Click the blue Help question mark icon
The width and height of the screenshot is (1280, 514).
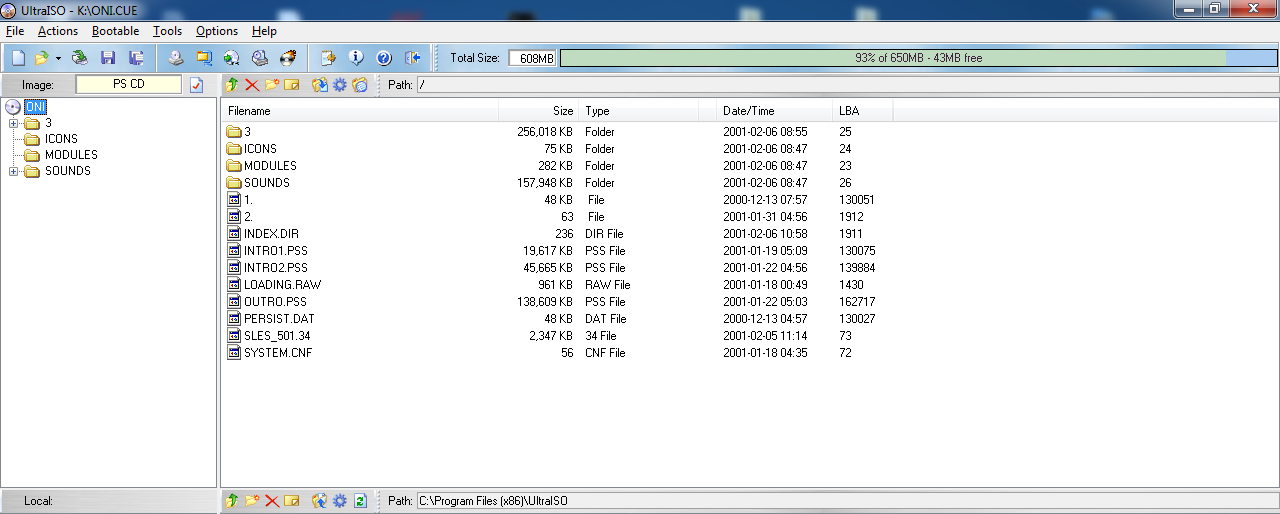(x=384, y=58)
